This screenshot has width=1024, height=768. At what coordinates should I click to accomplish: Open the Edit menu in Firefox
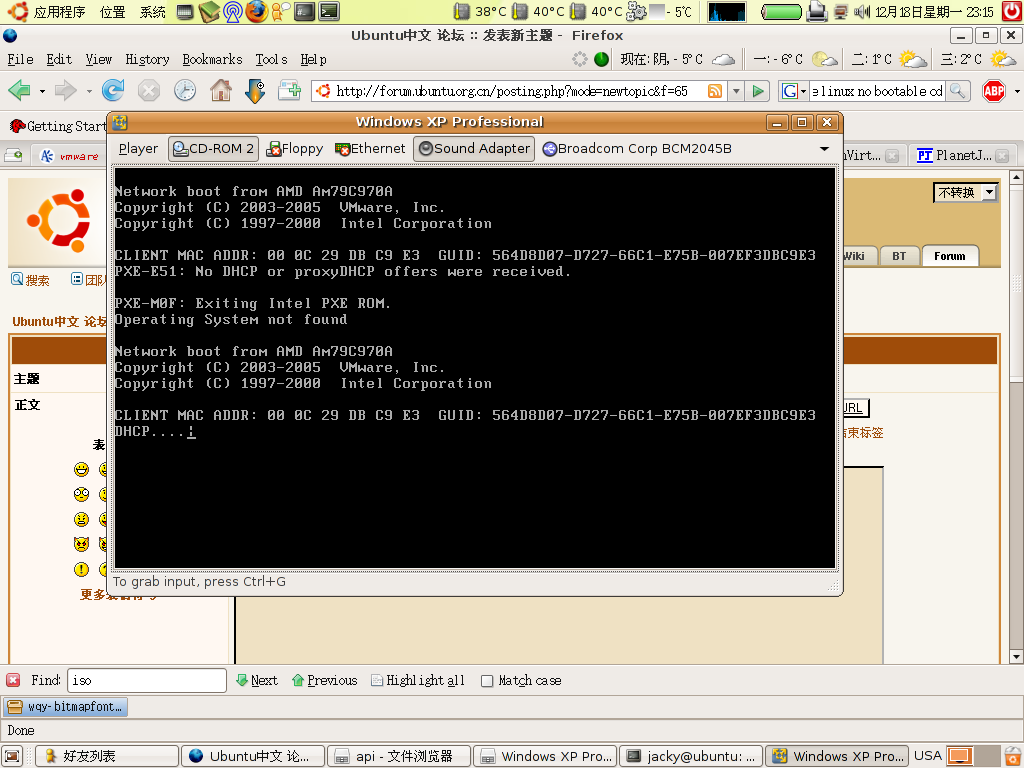click(59, 59)
